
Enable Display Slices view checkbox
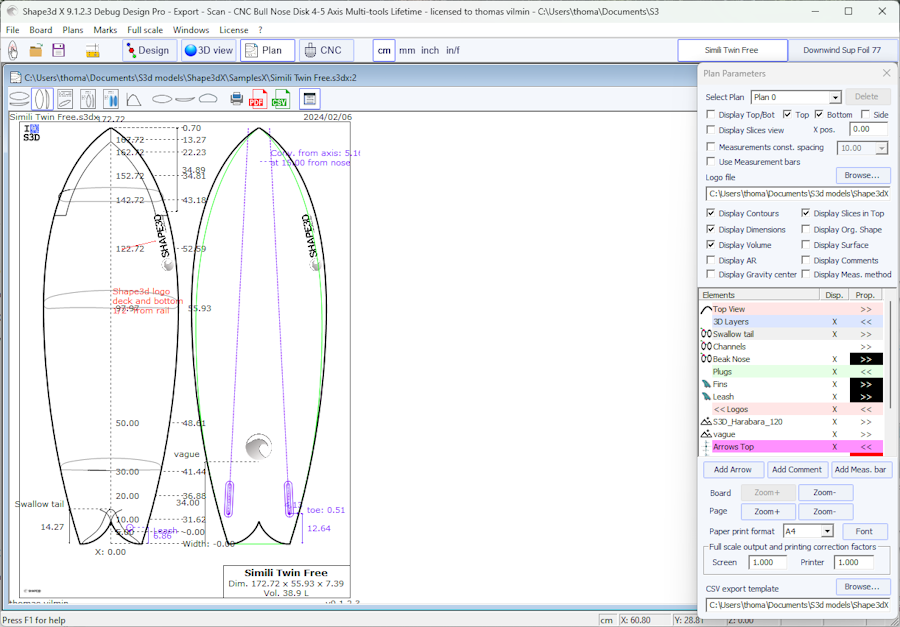pyautogui.click(x=711, y=130)
